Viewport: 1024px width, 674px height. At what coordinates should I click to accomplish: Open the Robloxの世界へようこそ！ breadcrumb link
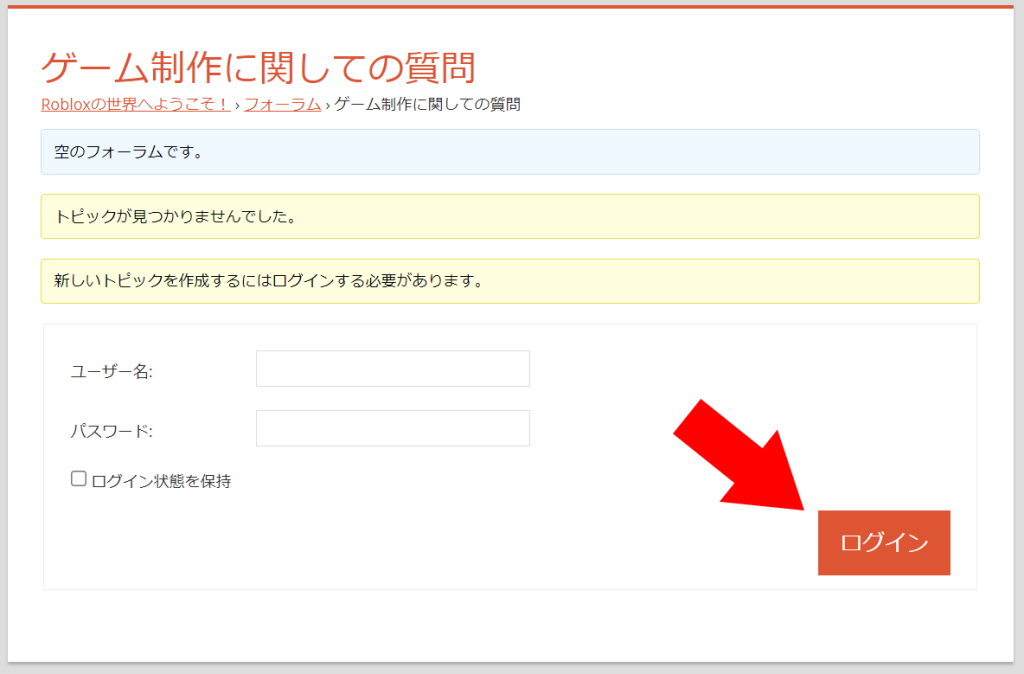coord(135,104)
